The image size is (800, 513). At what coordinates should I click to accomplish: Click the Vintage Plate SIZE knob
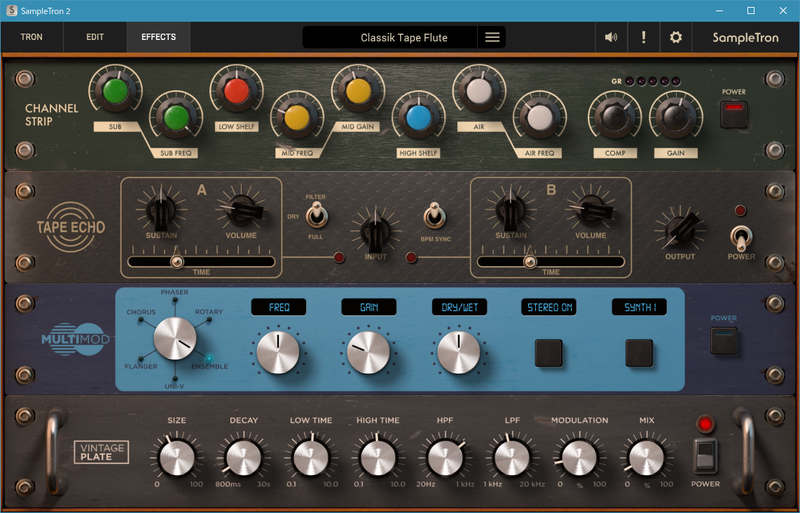tap(177, 458)
